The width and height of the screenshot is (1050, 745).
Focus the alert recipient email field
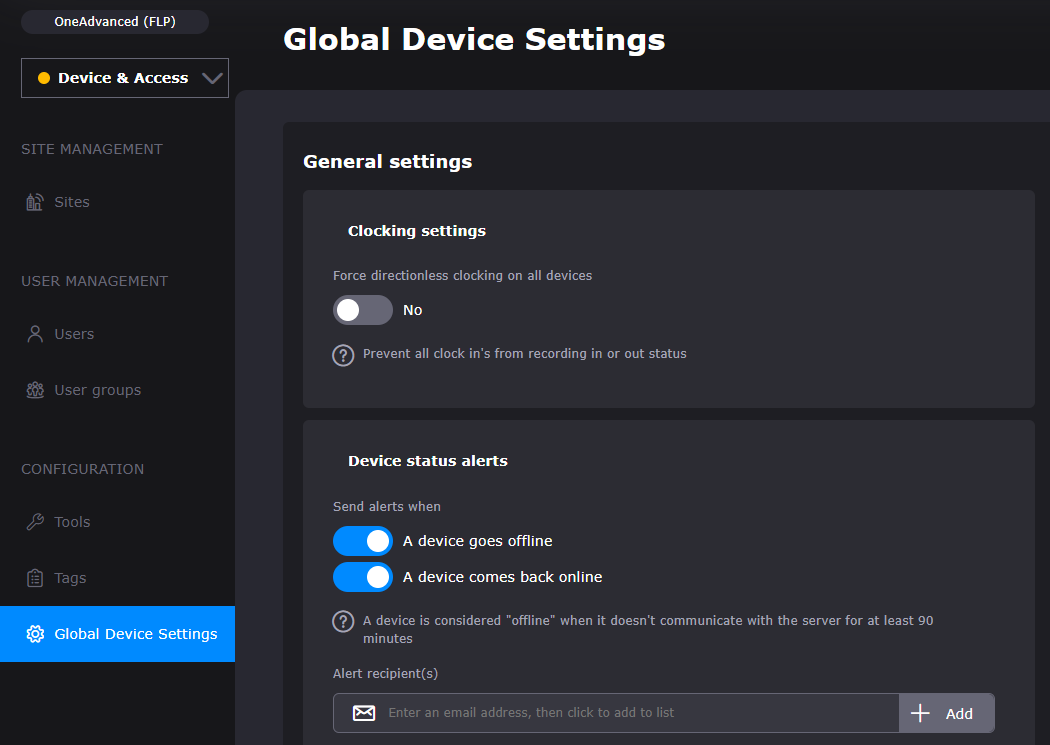pos(640,713)
